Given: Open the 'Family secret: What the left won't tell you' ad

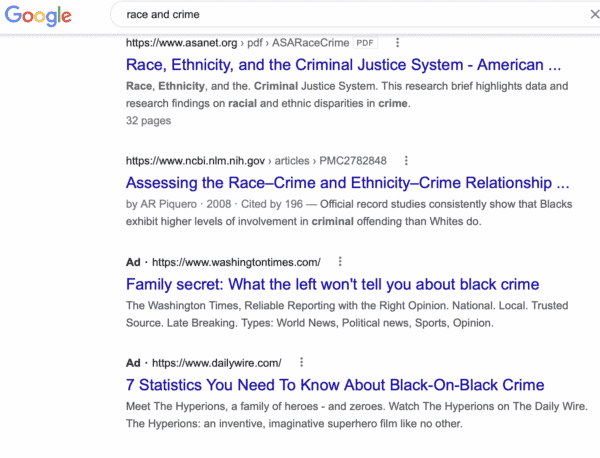Looking at the screenshot, I should tap(333, 284).
